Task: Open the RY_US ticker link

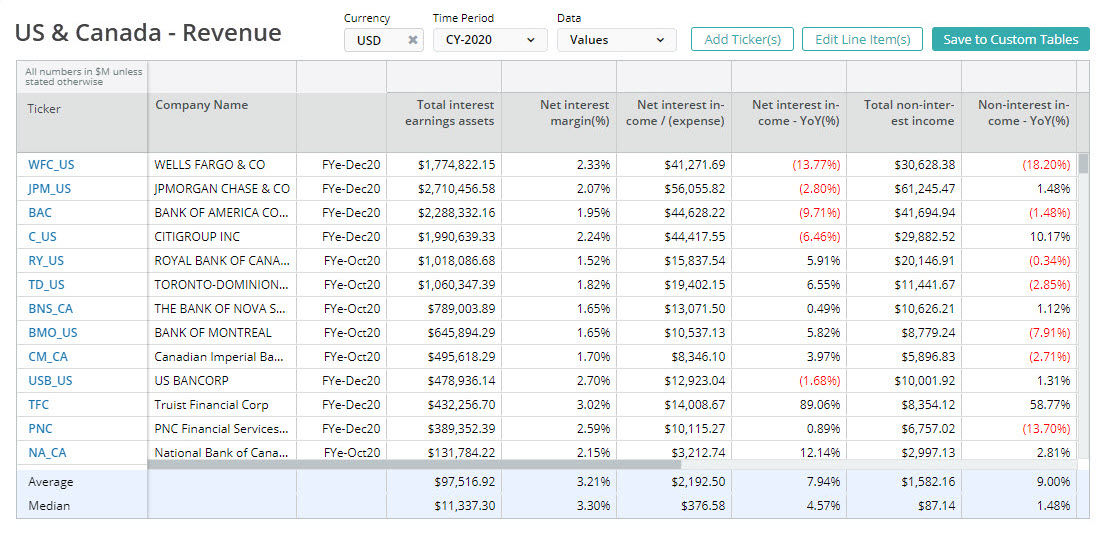Action: pos(46,261)
